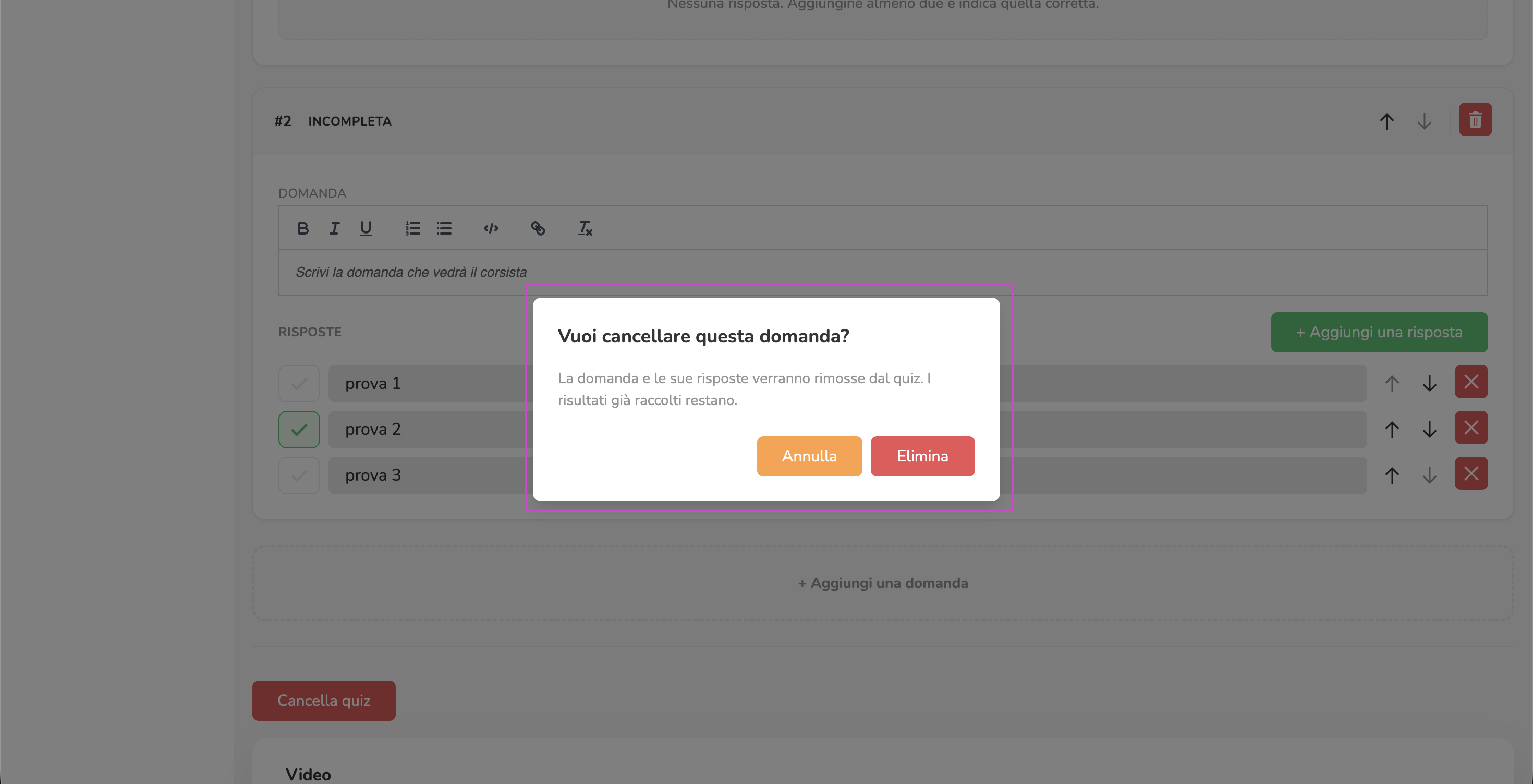Click Annulla to cancel the dialog
This screenshot has width=1533, height=784.
click(809, 456)
